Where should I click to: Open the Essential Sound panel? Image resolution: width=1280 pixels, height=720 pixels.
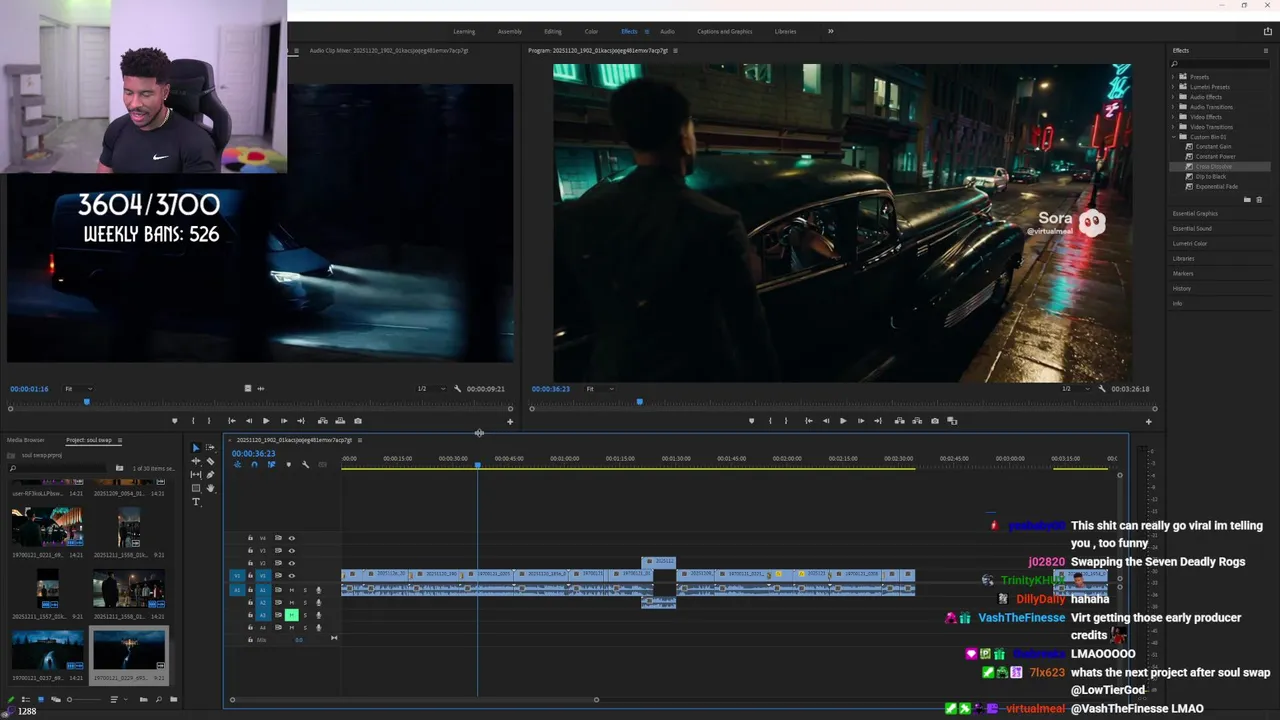(x=1192, y=229)
